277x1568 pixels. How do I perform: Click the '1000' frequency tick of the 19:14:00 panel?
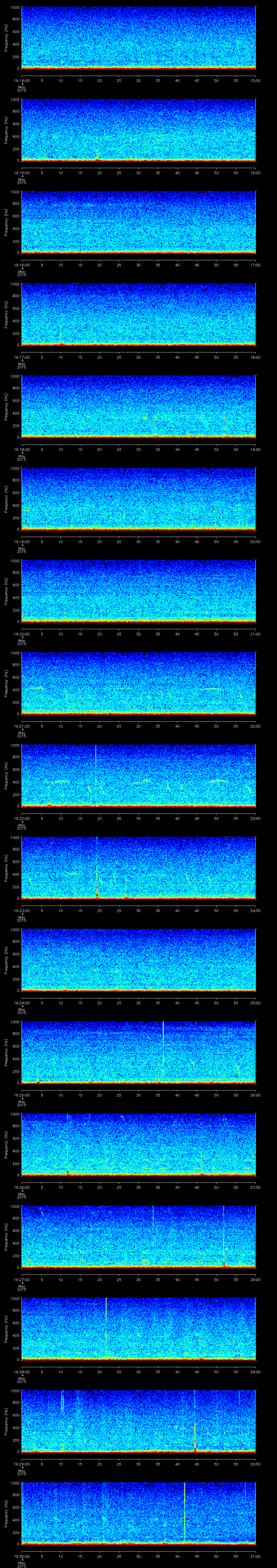15,7
